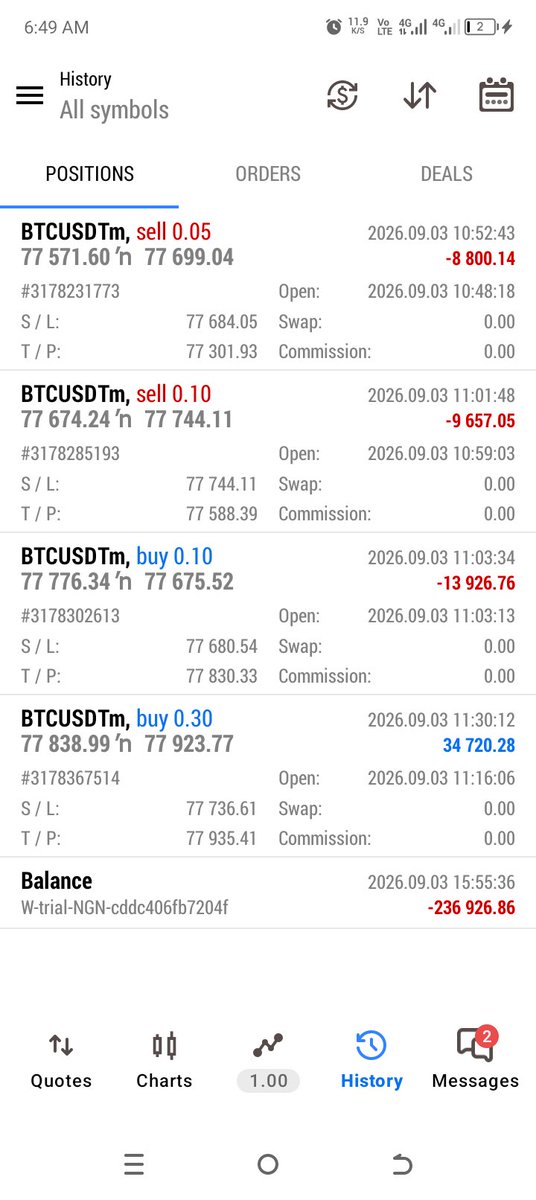
Task: Tap the Android home button
Action: (268, 1164)
